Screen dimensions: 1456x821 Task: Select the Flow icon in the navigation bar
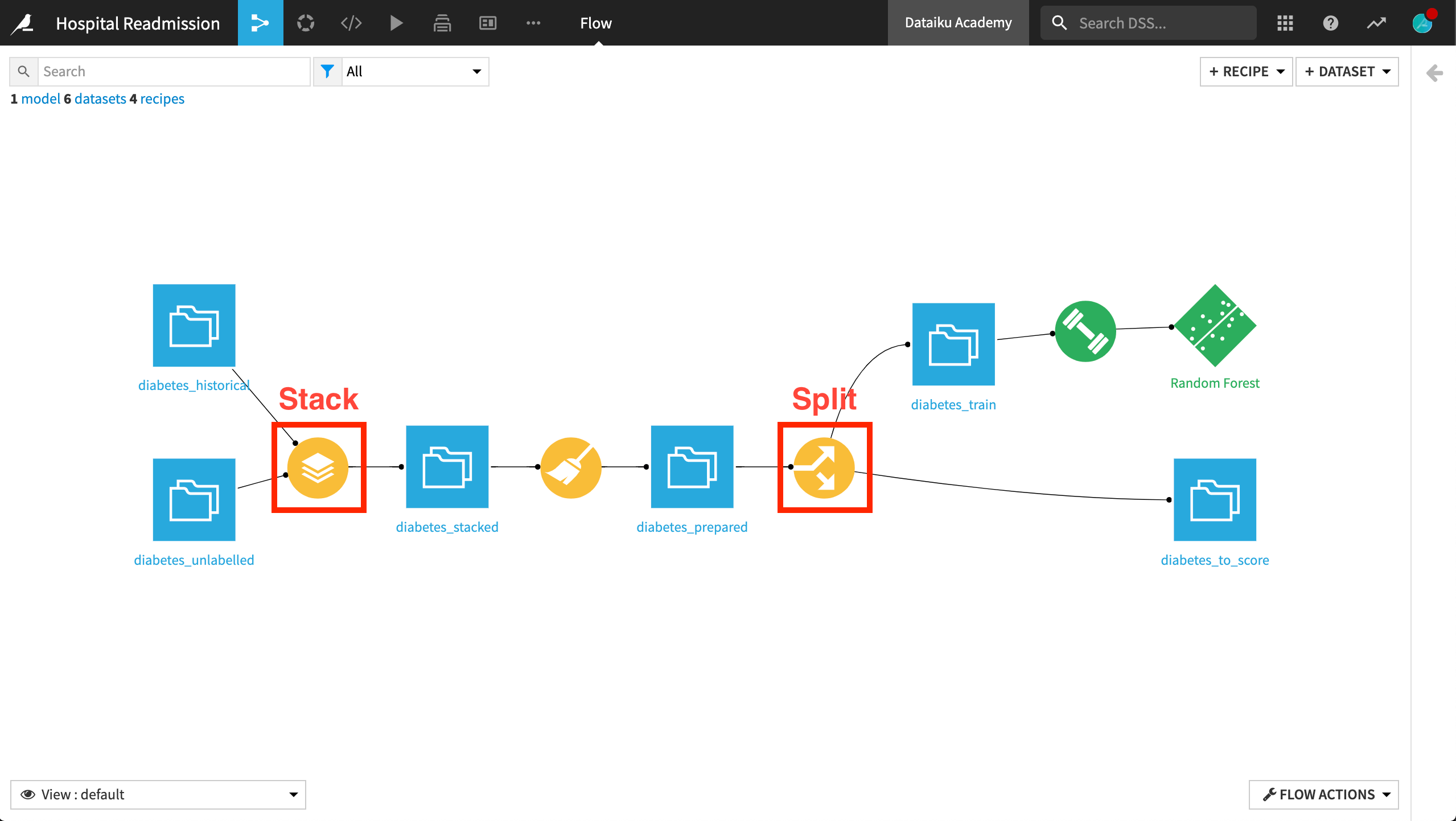[260, 23]
